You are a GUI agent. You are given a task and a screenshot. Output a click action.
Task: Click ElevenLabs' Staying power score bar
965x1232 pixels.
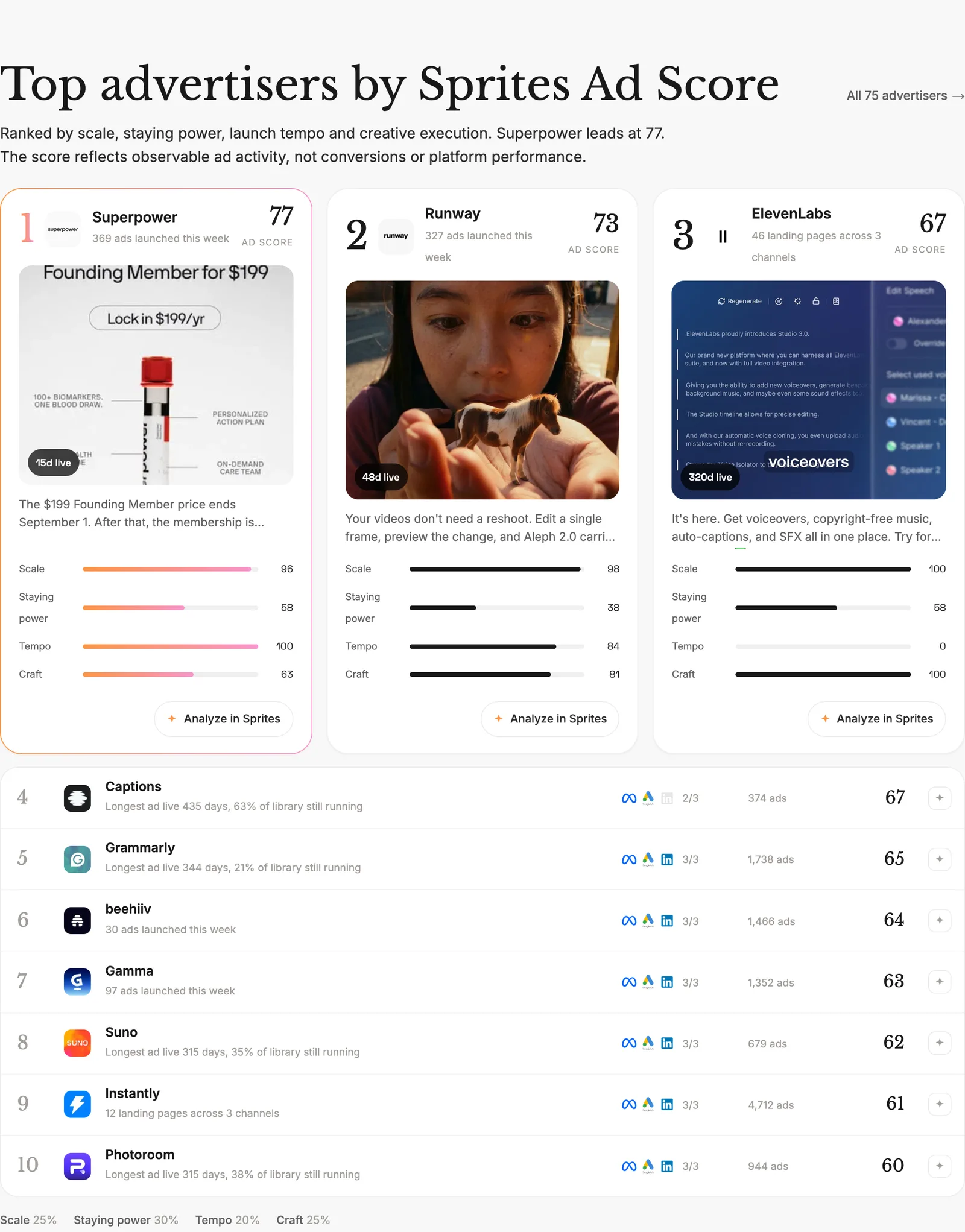pos(823,608)
